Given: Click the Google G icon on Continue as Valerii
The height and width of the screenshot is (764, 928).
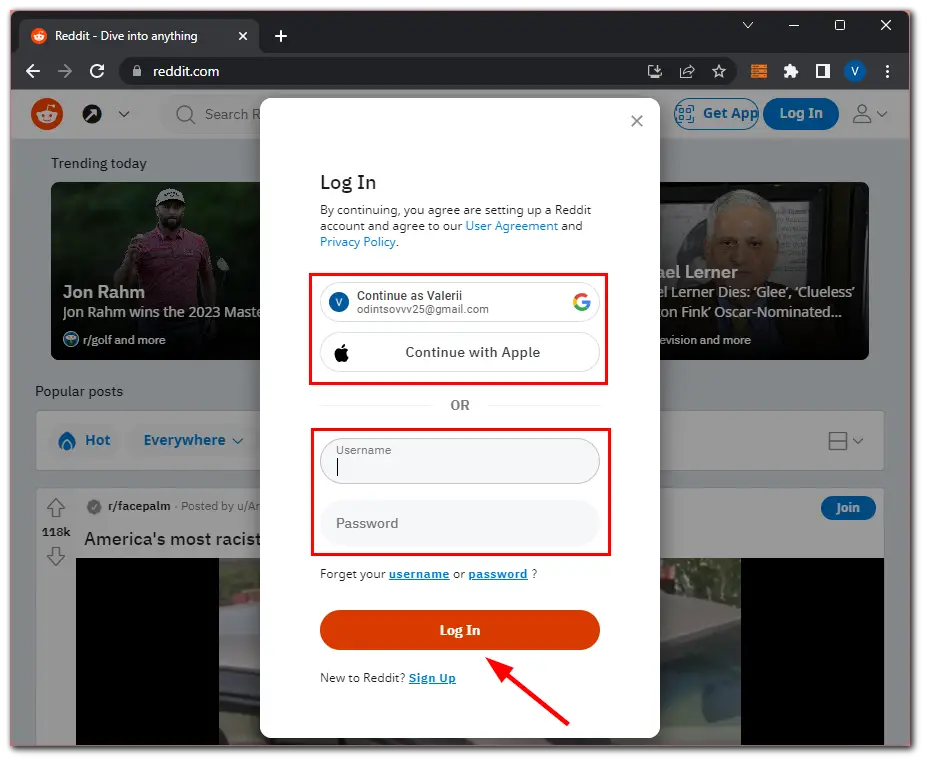Looking at the screenshot, I should pyautogui.click(x=582, y=301).
